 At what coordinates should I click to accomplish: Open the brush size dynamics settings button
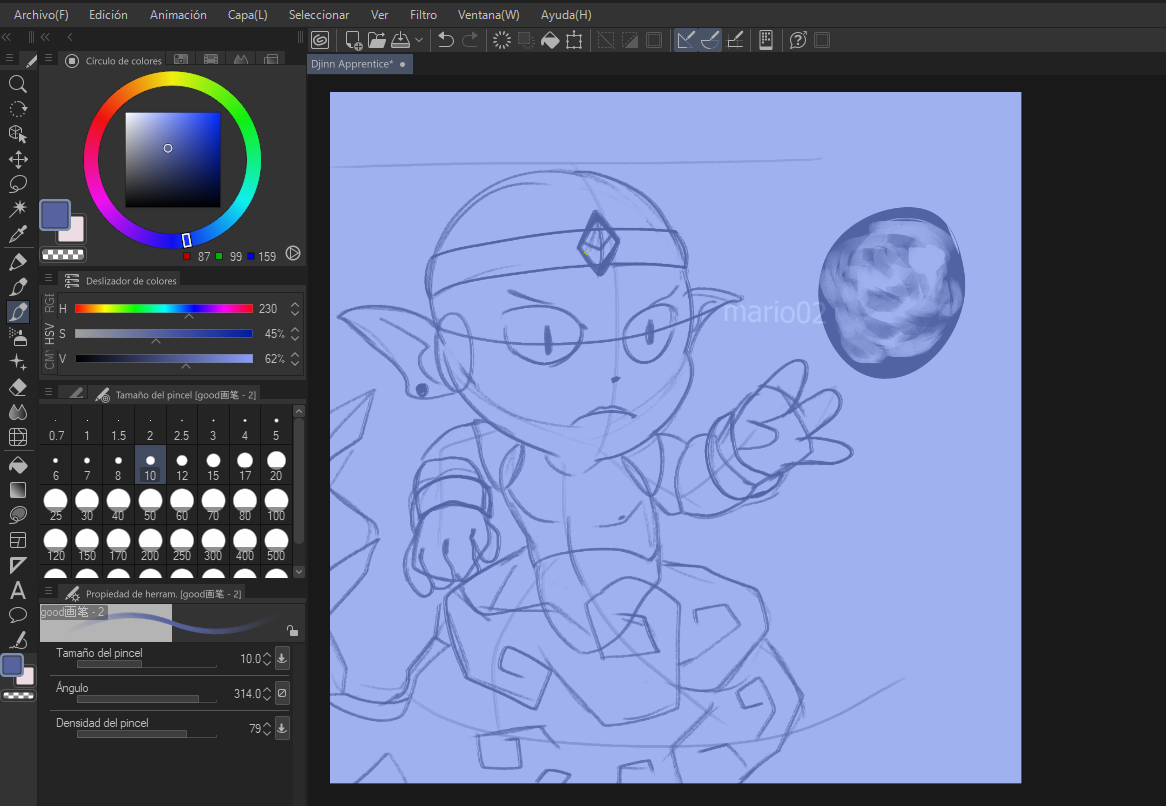[282, 658]
